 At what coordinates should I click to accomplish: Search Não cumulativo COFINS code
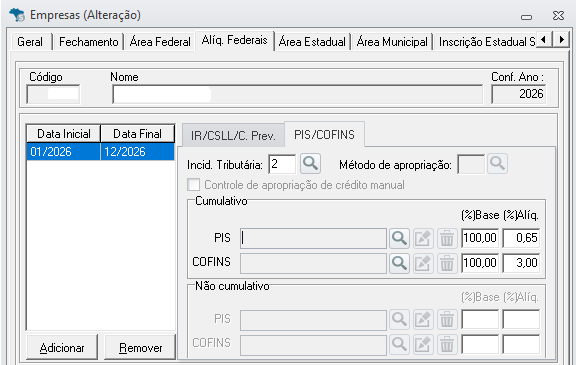[399, 344]
